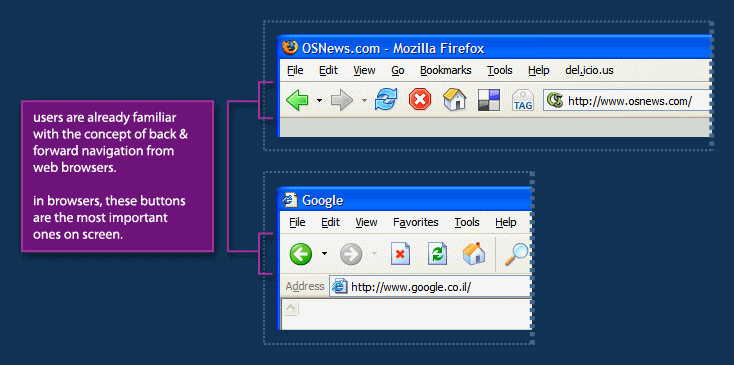
Task: Click OSNews site favicon in address bar
Action: click(555, 100)
